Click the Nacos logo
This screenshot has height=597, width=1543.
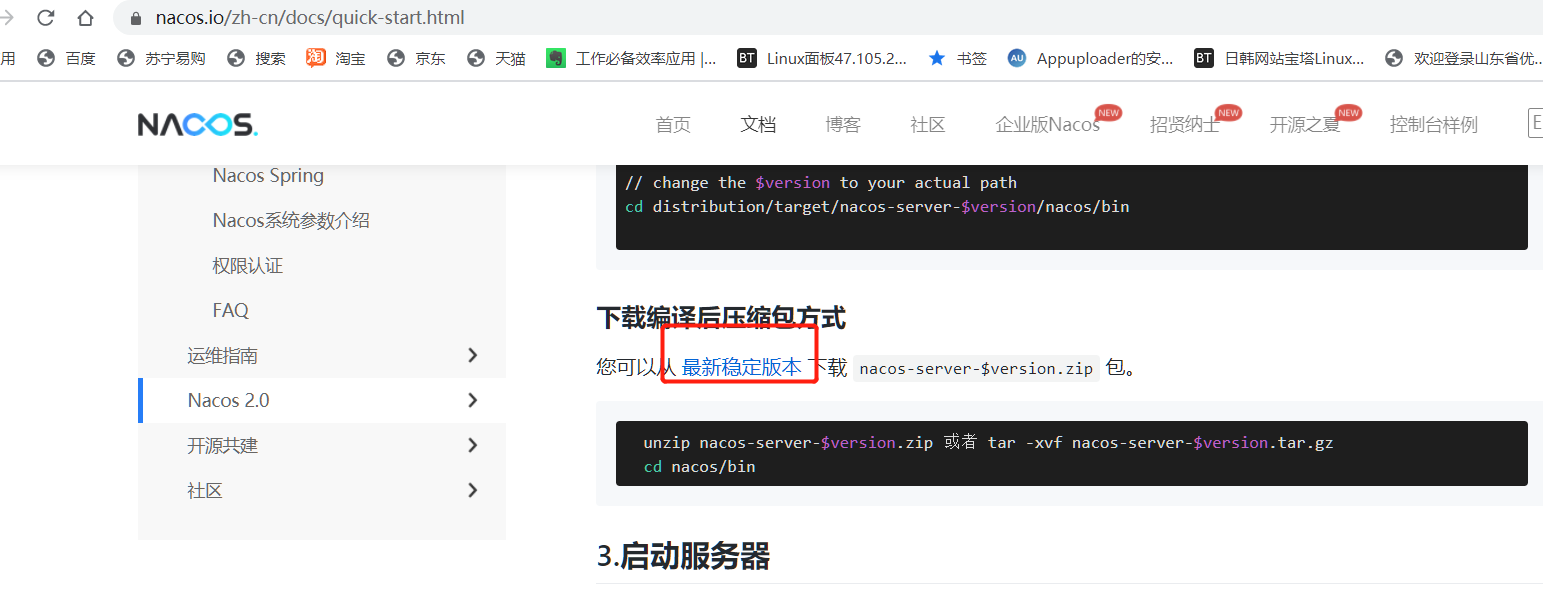[197, 124]
